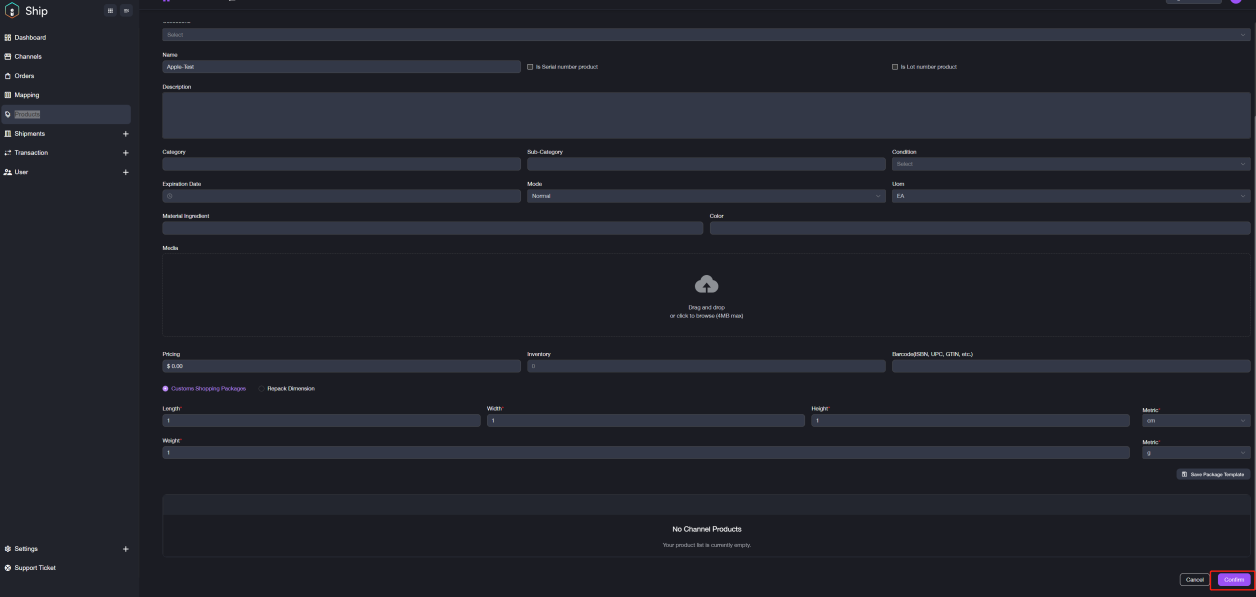Open Dashboard from the sidebar
1256x597 pixels.
30,38
